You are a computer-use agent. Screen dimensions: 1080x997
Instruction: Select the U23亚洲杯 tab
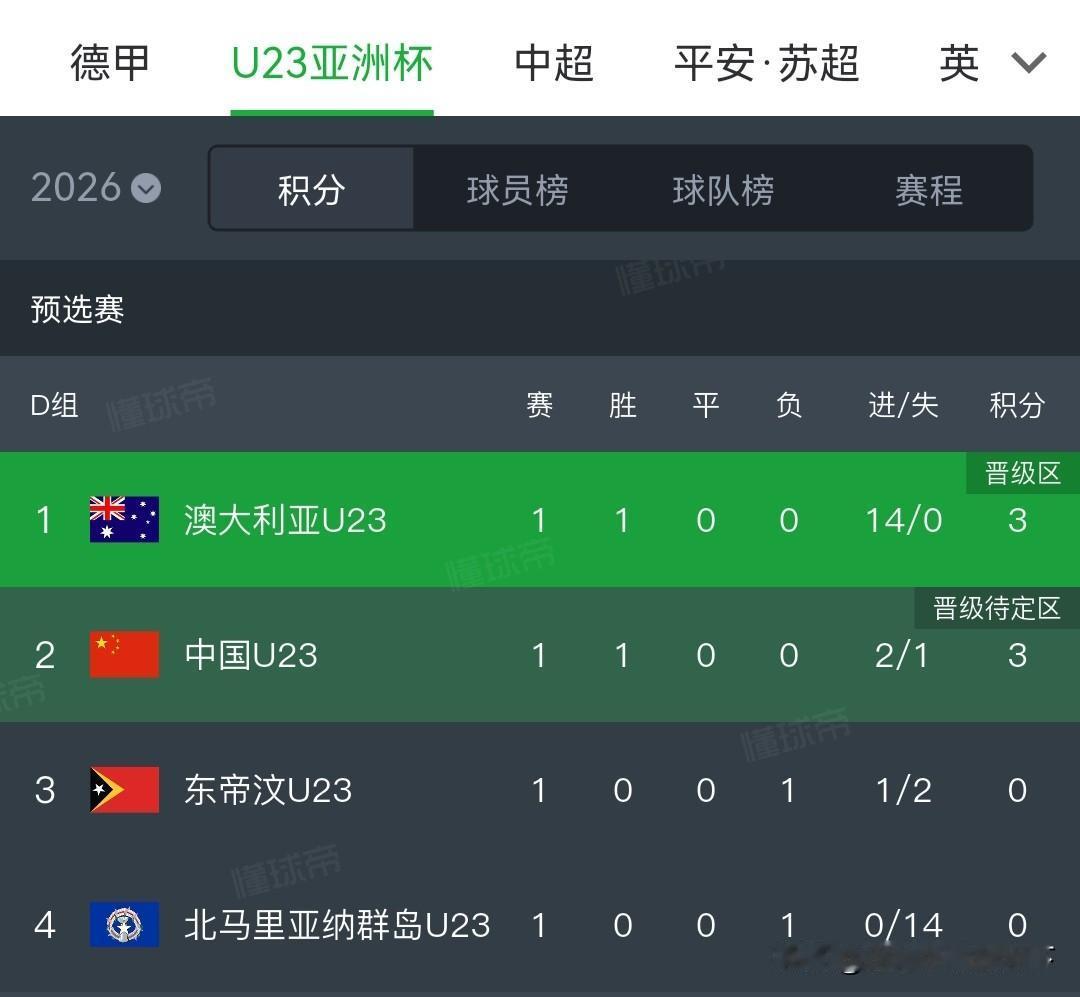(x=332, y=63)
